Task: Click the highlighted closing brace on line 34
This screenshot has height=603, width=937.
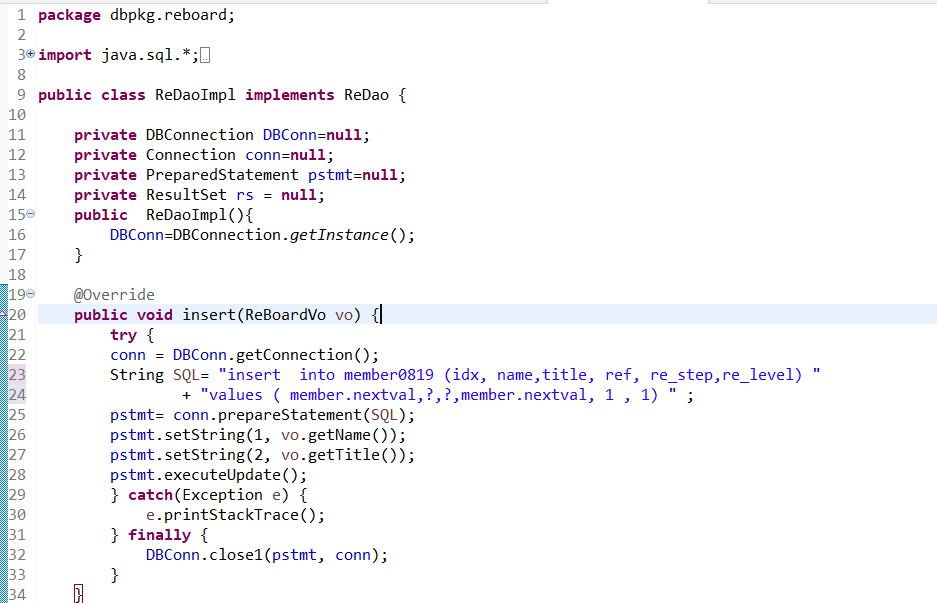Action: pyautogui.click(x=78, y=594)
